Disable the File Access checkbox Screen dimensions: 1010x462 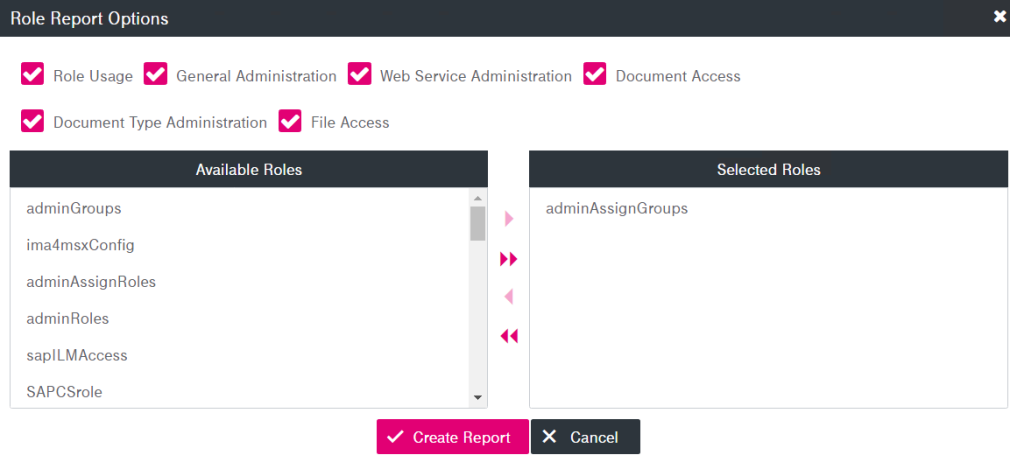[x=291, y=121]
